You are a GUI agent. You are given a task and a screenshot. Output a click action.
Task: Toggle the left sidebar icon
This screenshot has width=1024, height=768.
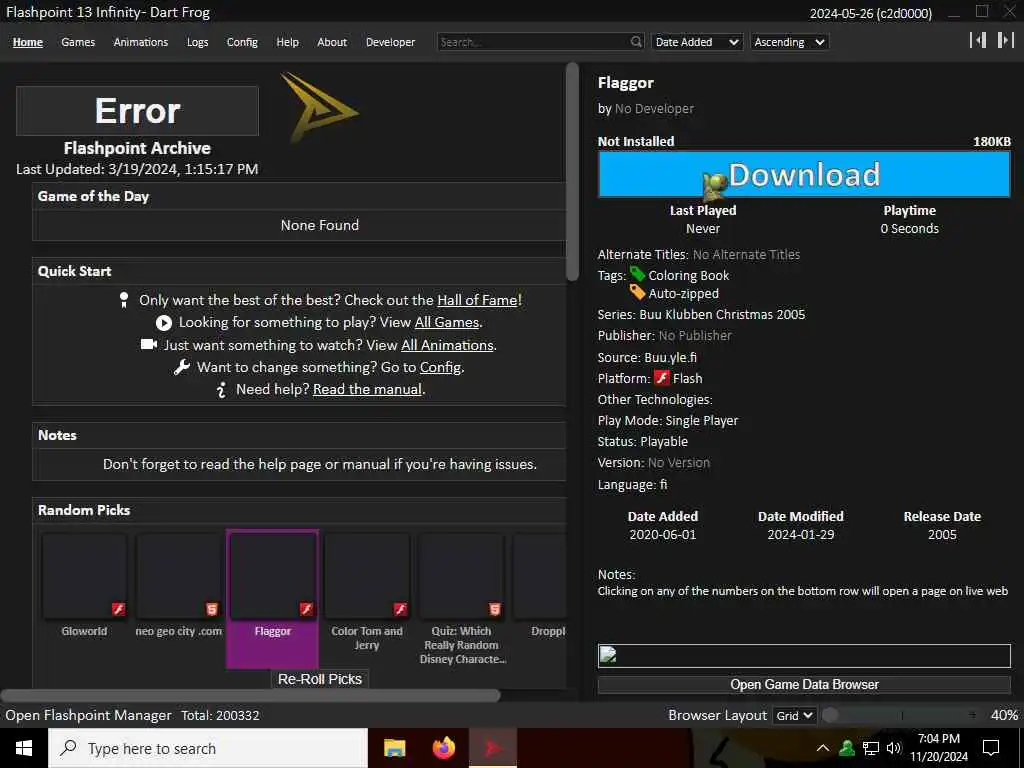point(978,40)
